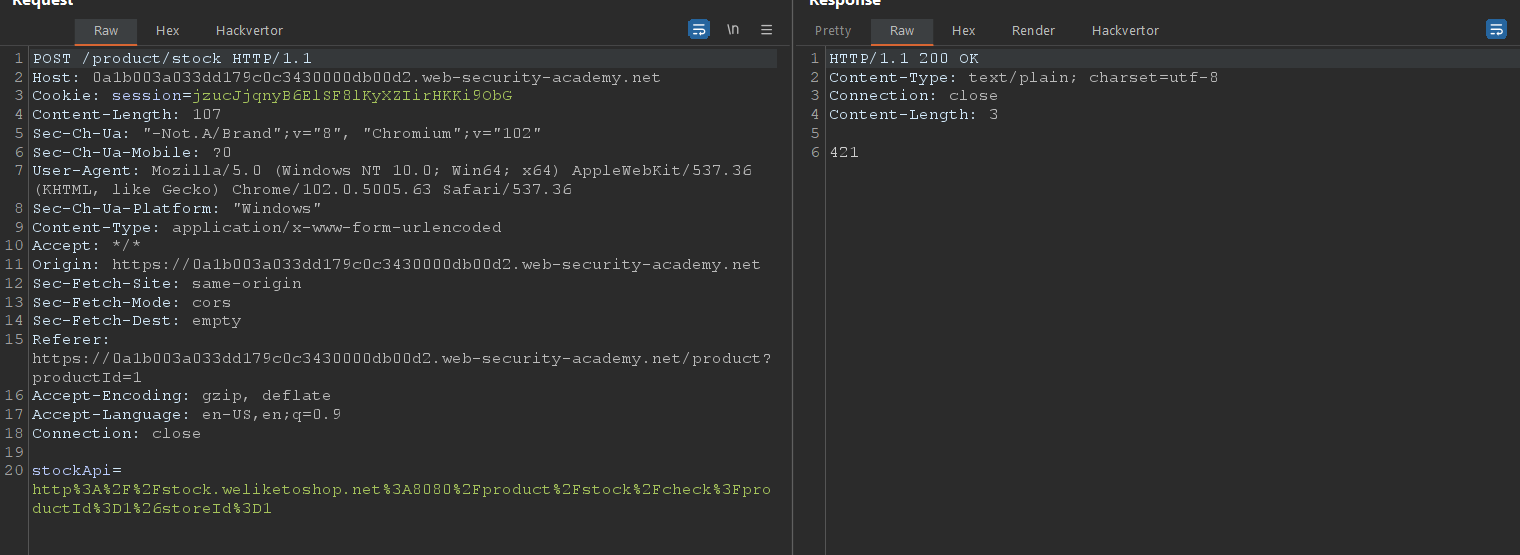
Task: Switch to the Response Pretty tab
Action: click(833, 31)
